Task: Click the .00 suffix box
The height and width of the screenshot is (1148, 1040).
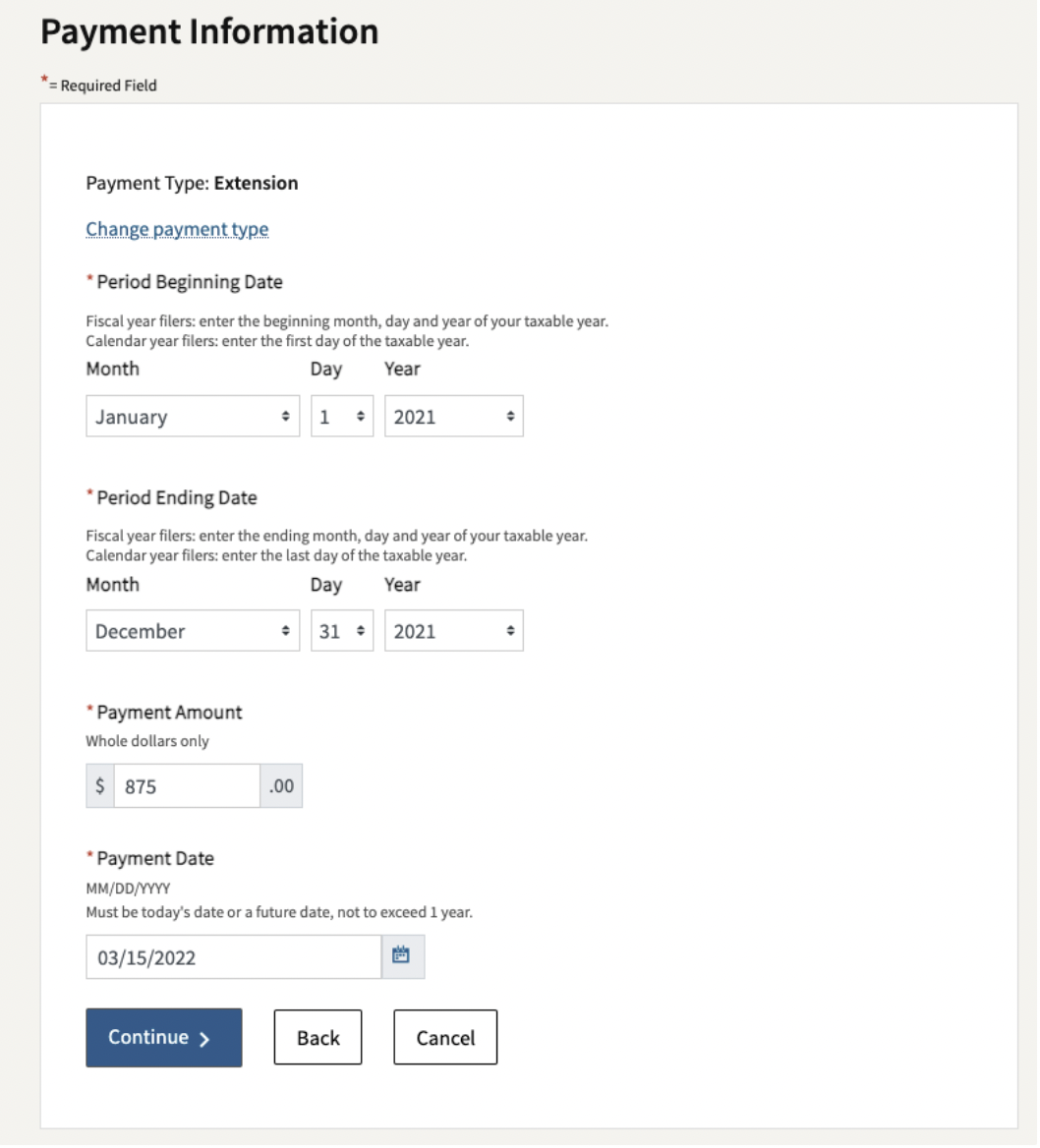Action: click(x=282, y=788)
